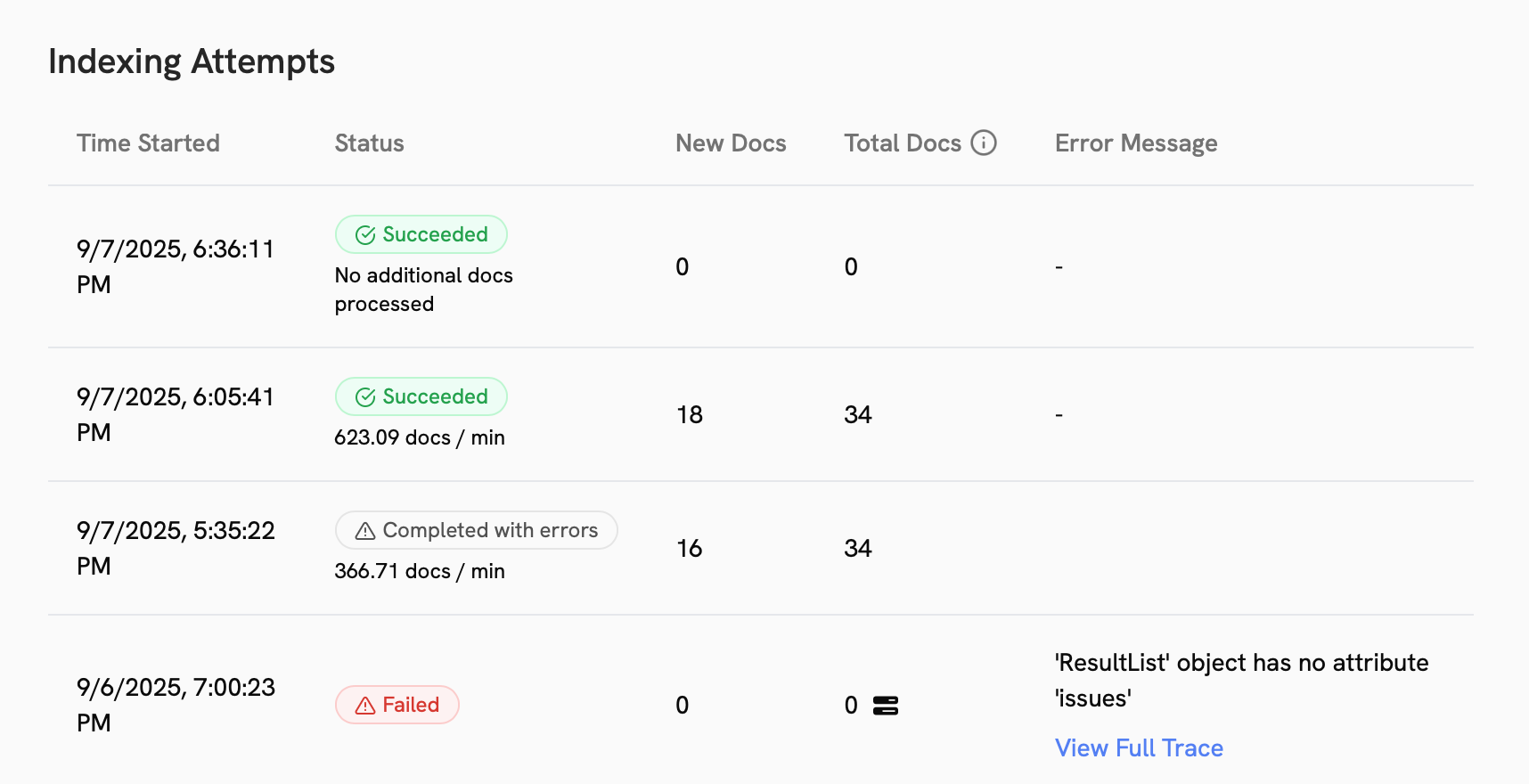The height and width of the screenshot is (784, 1529).
Task: Click the New Docs column header
Action: pyautogui.click(x=731, y=143)
